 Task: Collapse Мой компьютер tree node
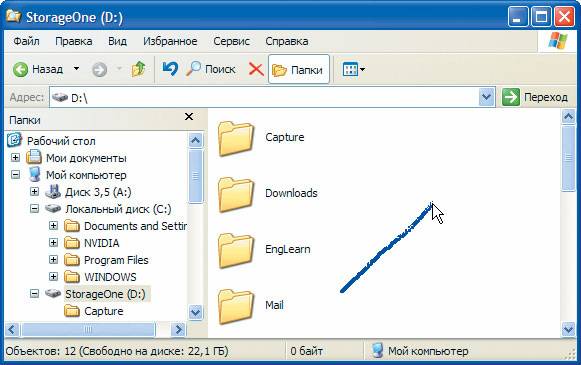pyautogui.click(x=15, y=175)
